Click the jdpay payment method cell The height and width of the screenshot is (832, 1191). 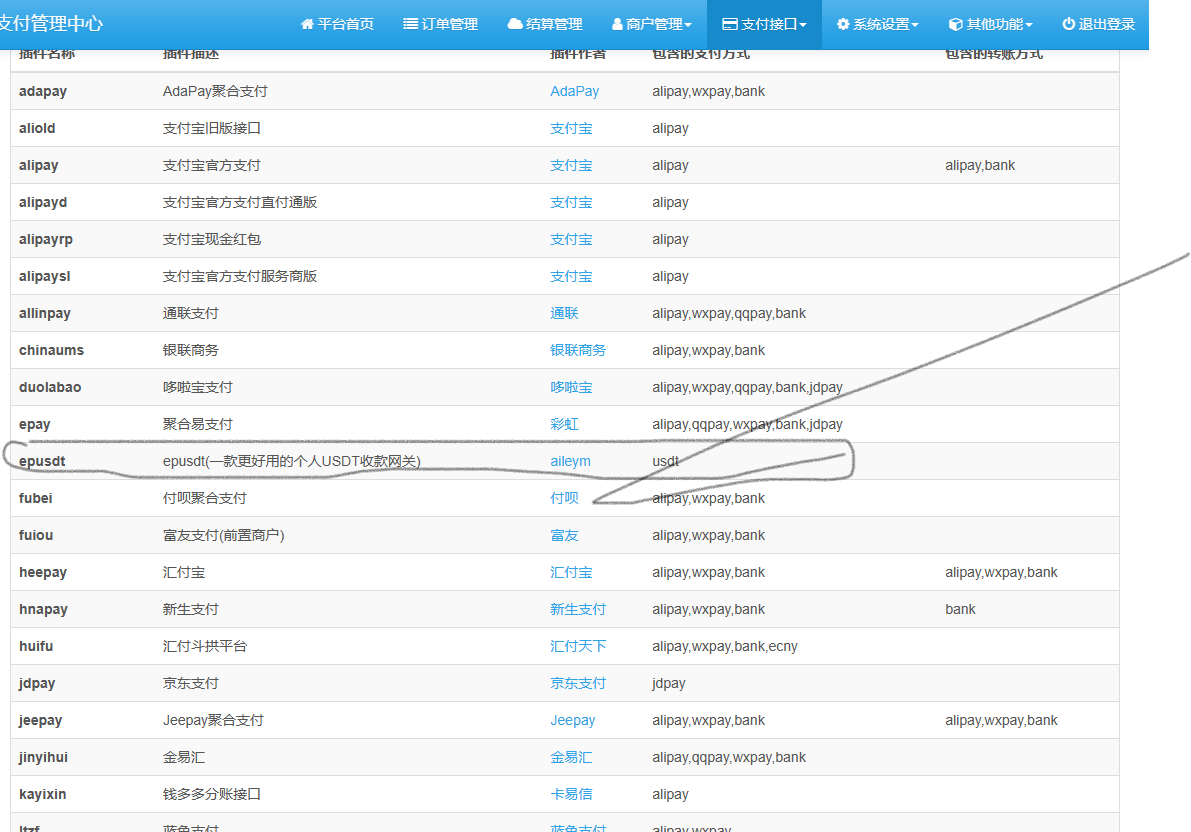tap(668, 684)
